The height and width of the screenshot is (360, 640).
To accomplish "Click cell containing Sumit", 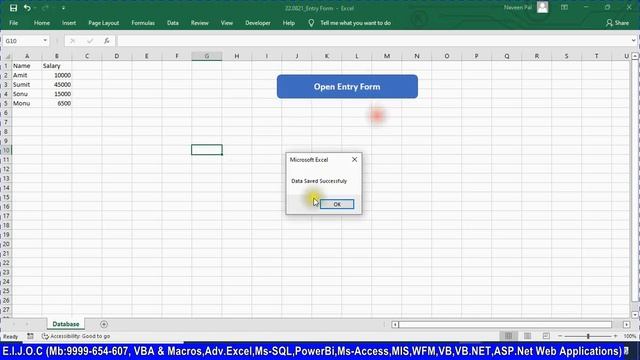I will coord(27,84).
